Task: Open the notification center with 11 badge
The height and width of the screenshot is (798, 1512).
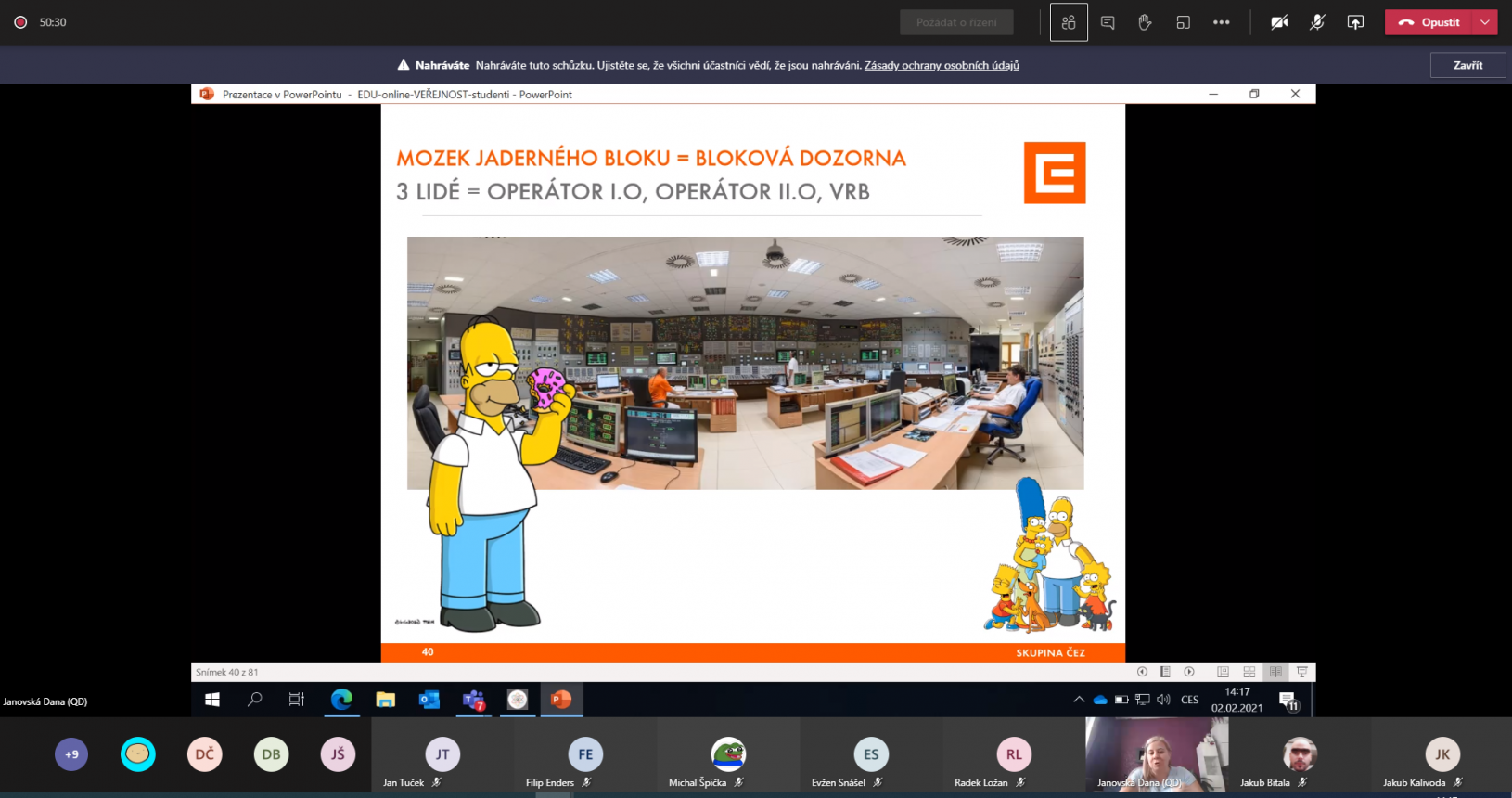Action: point(1288,701)
